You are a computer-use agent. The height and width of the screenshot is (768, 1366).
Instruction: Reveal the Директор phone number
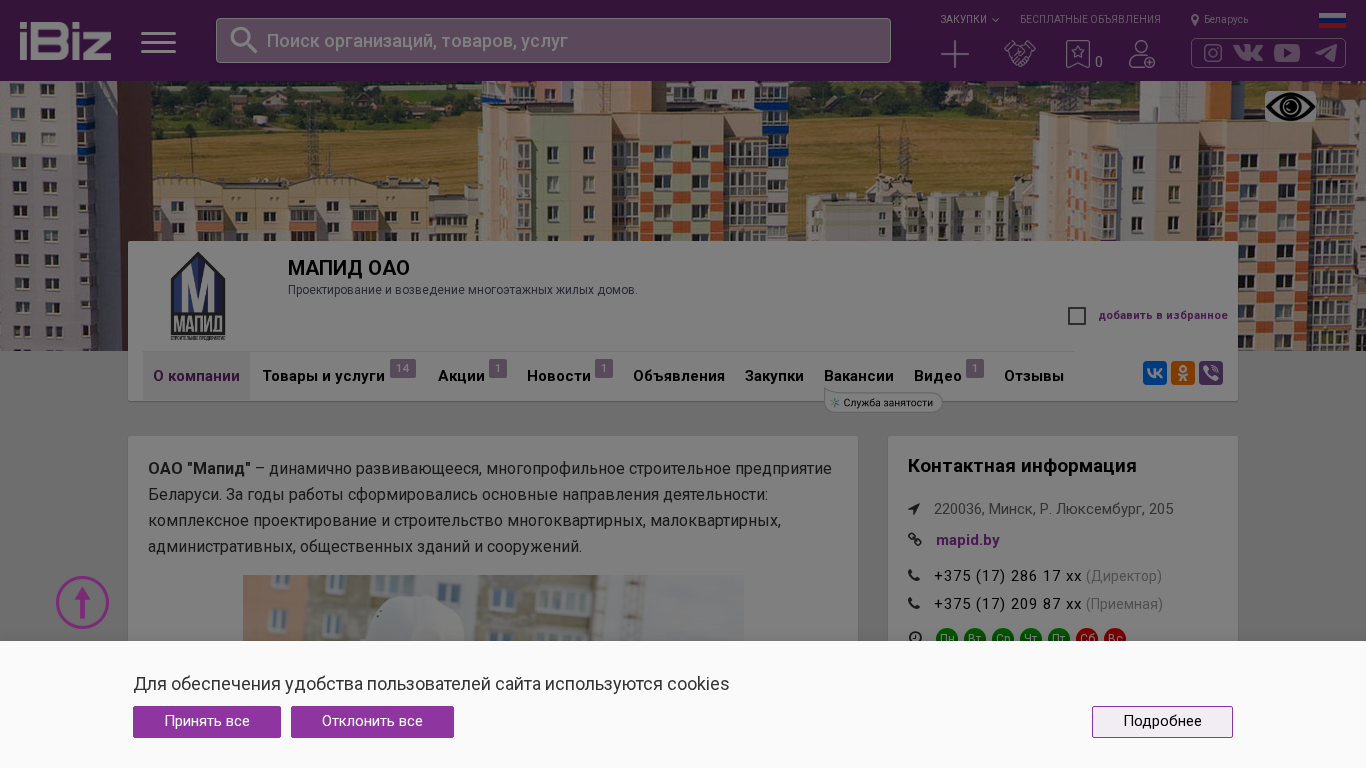(1008, 576)
